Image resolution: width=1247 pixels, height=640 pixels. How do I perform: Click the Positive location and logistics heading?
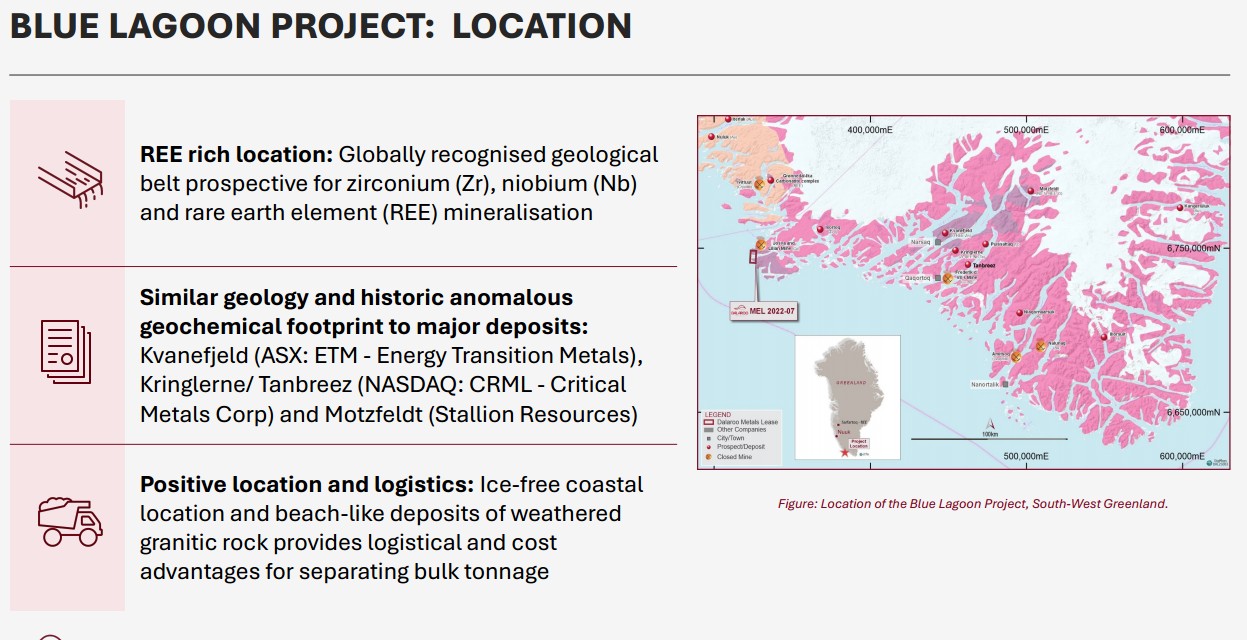tap(307, 485)
